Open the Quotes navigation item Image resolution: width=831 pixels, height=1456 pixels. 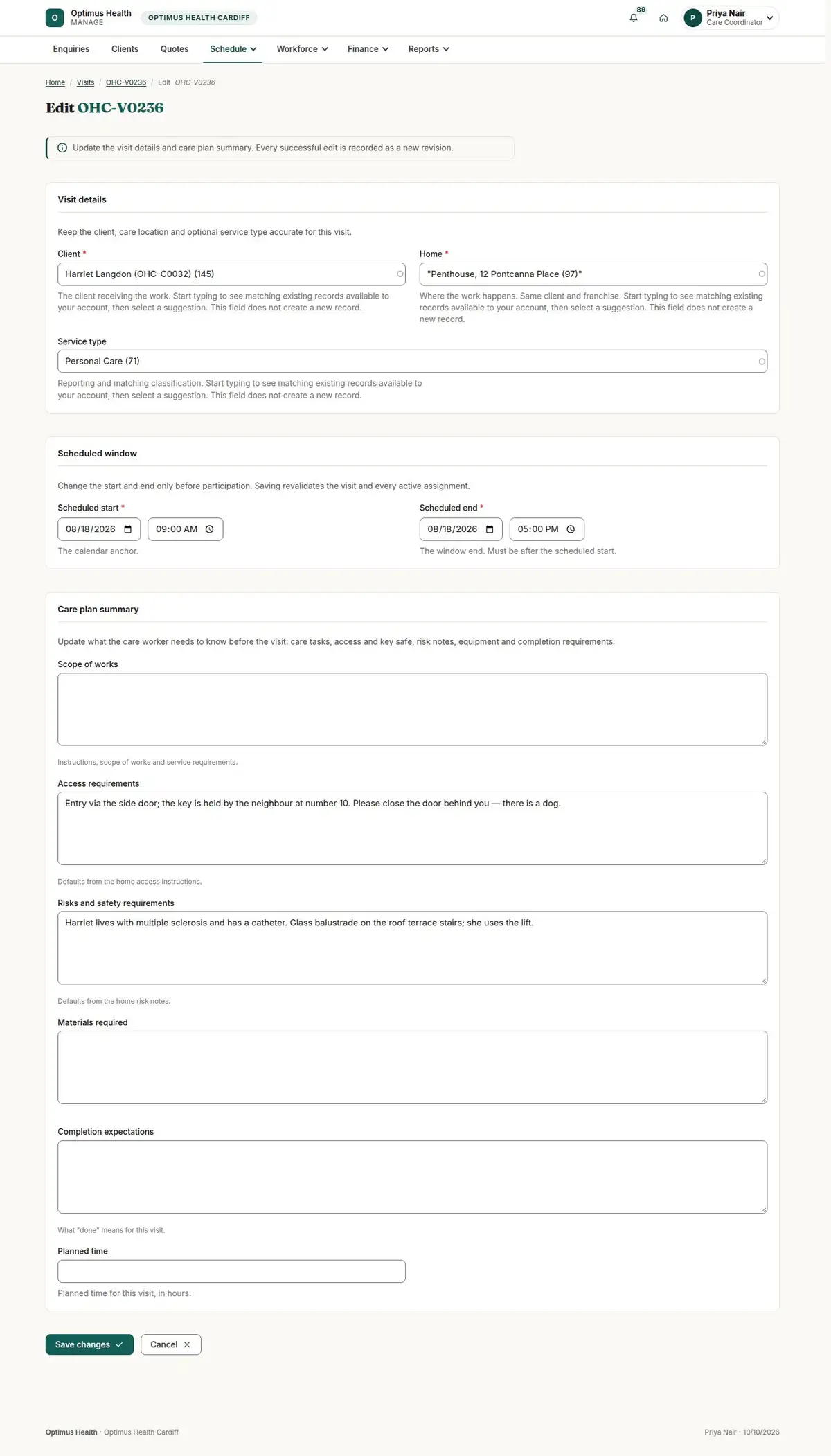point(175,49)
